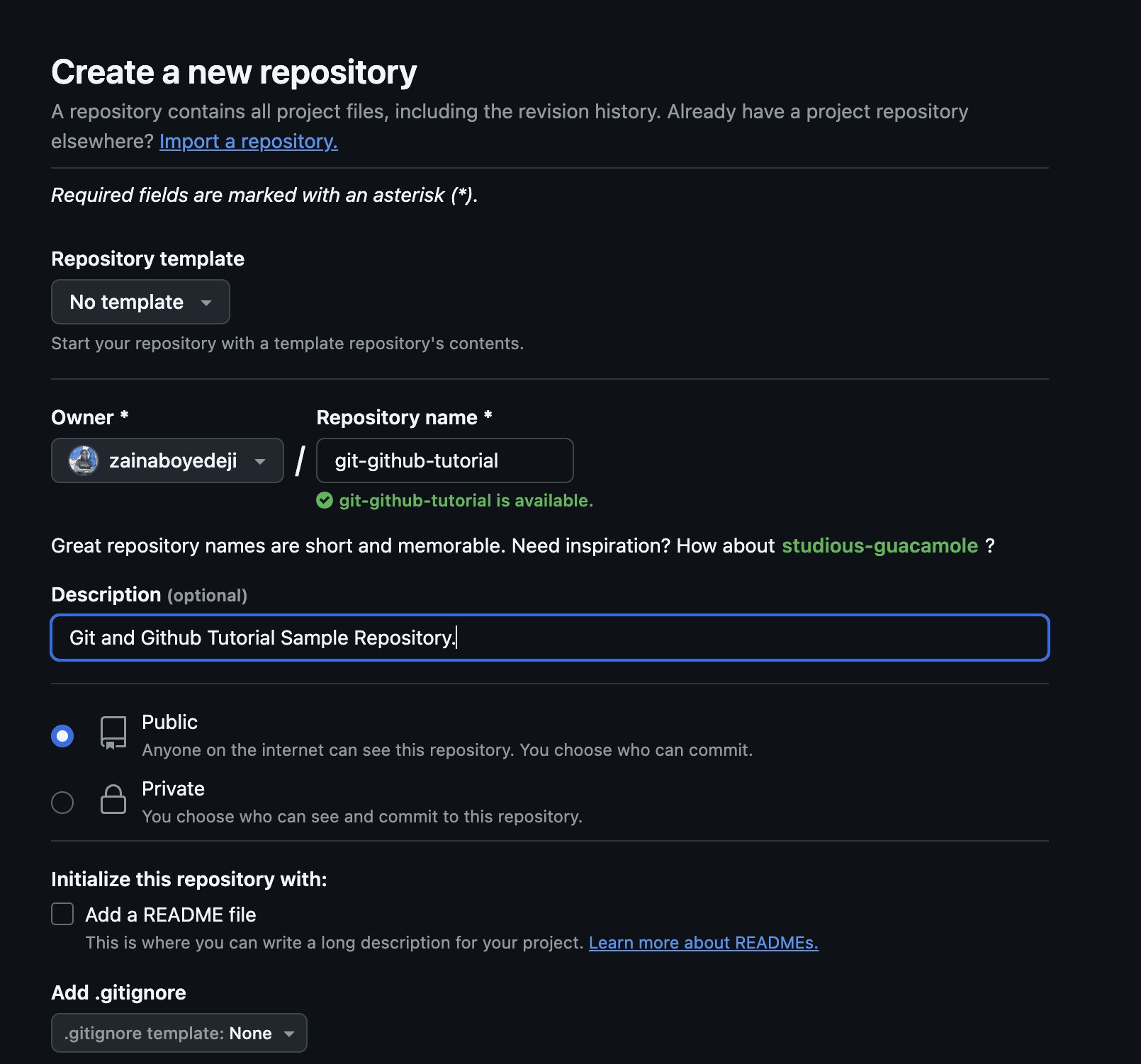
Task: Focus the Description input field
Action: tap(550, 638)
